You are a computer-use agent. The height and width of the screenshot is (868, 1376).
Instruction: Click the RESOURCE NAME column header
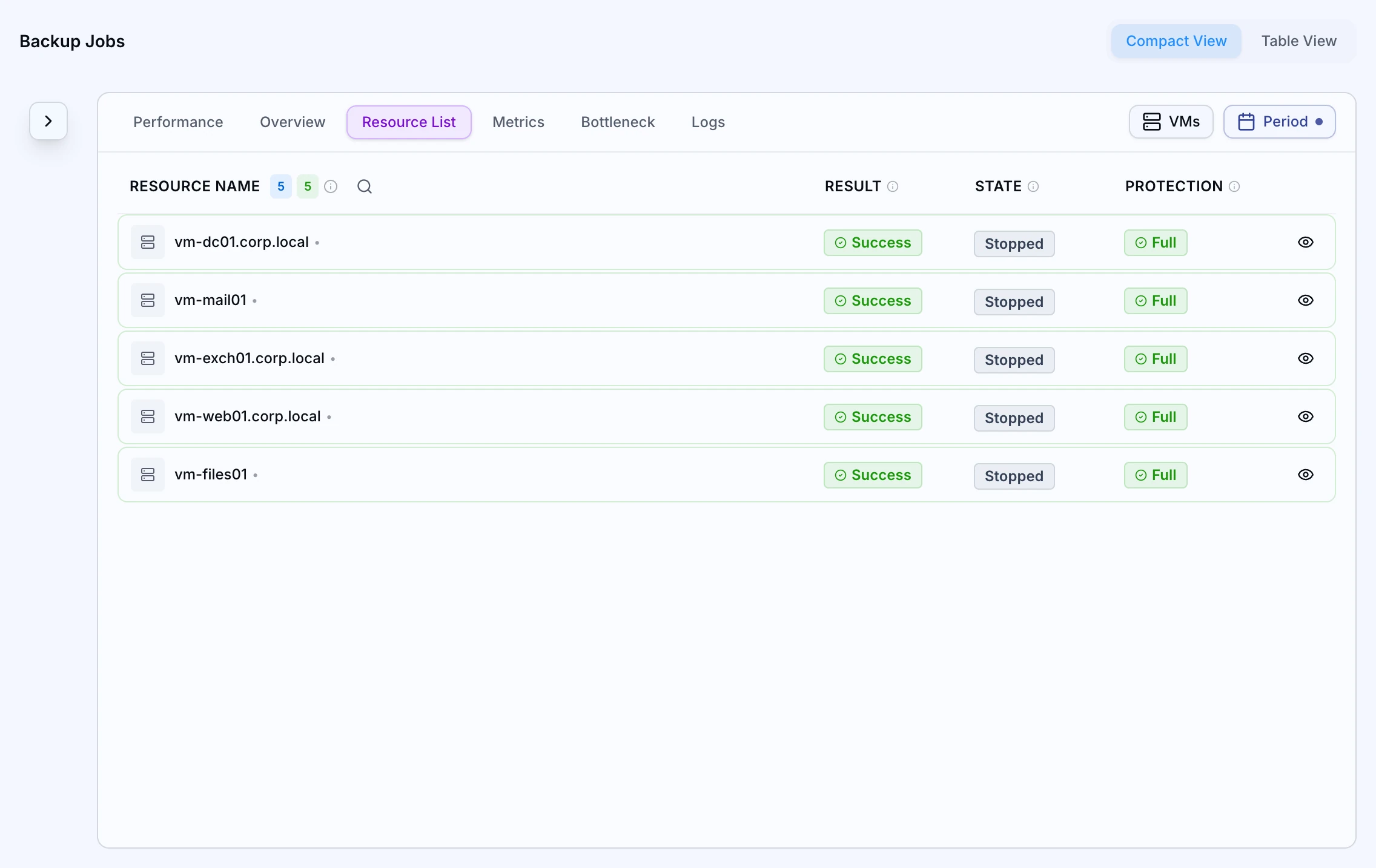point(194,186)
